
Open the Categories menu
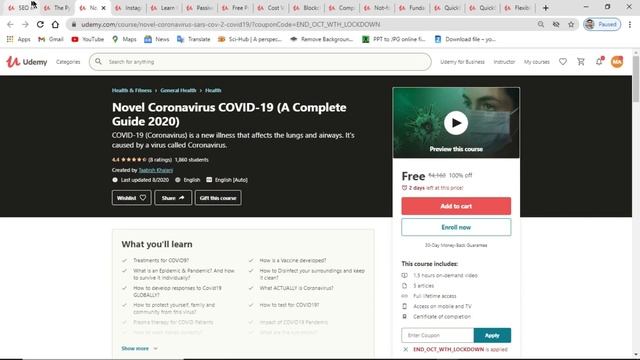[68, 62]
